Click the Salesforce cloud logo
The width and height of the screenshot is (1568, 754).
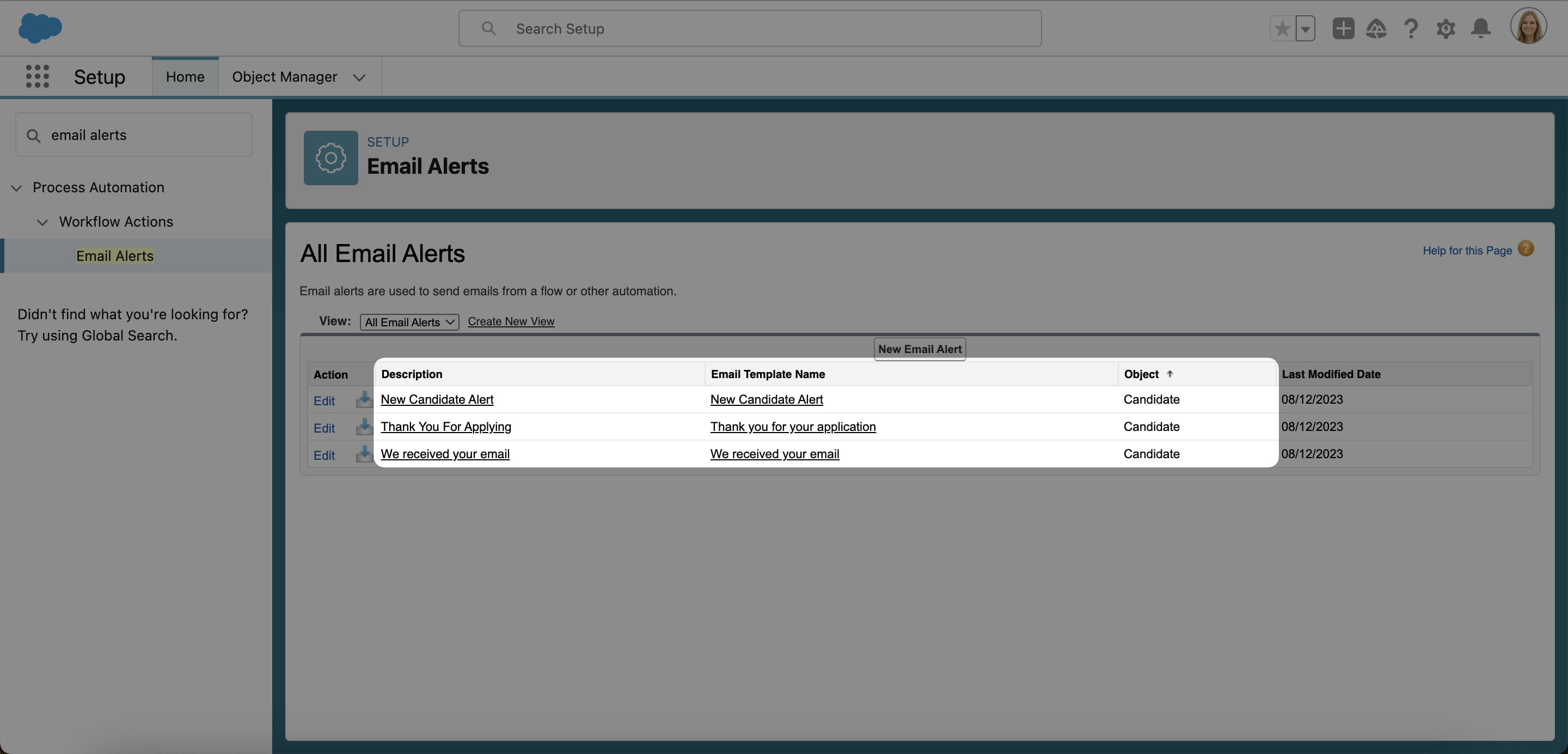click(40, 28)
